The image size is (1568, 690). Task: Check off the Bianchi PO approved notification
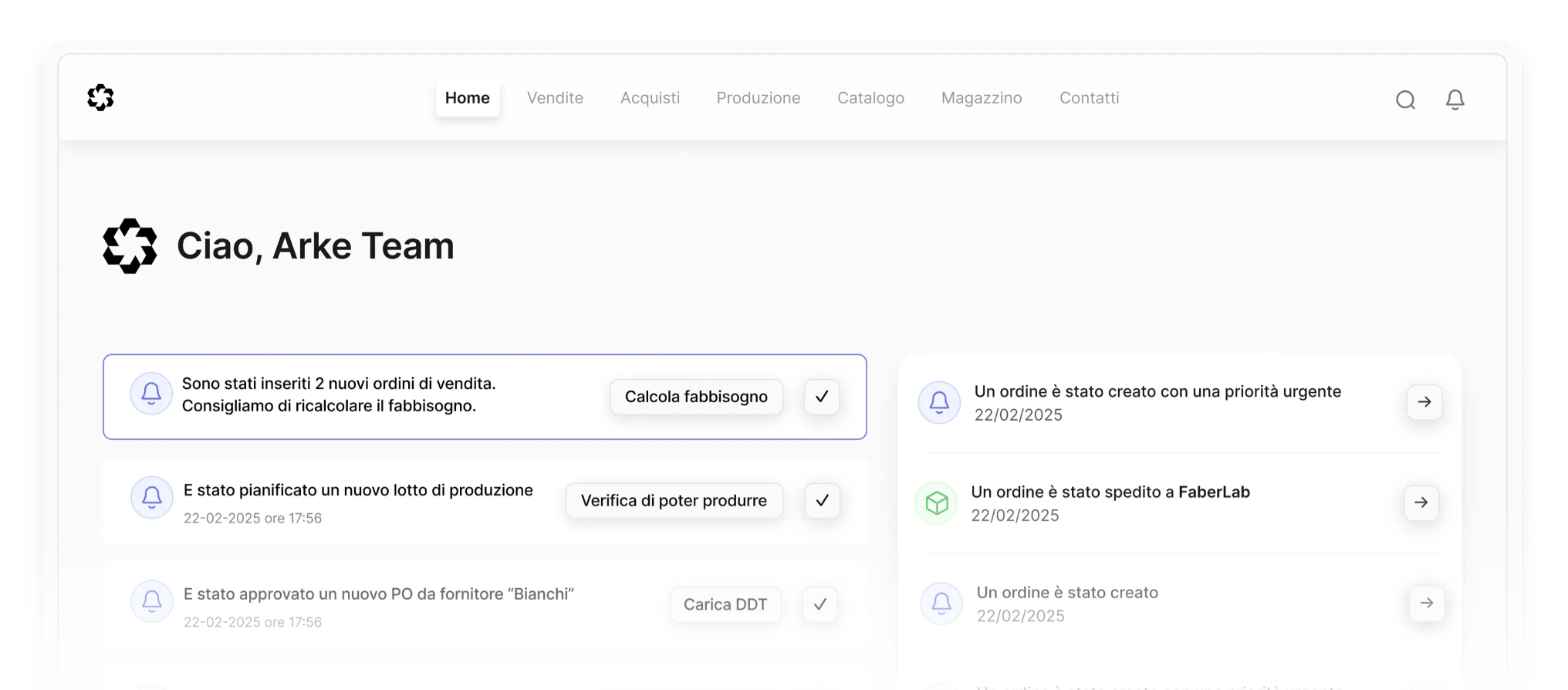[x=819, y=604]
